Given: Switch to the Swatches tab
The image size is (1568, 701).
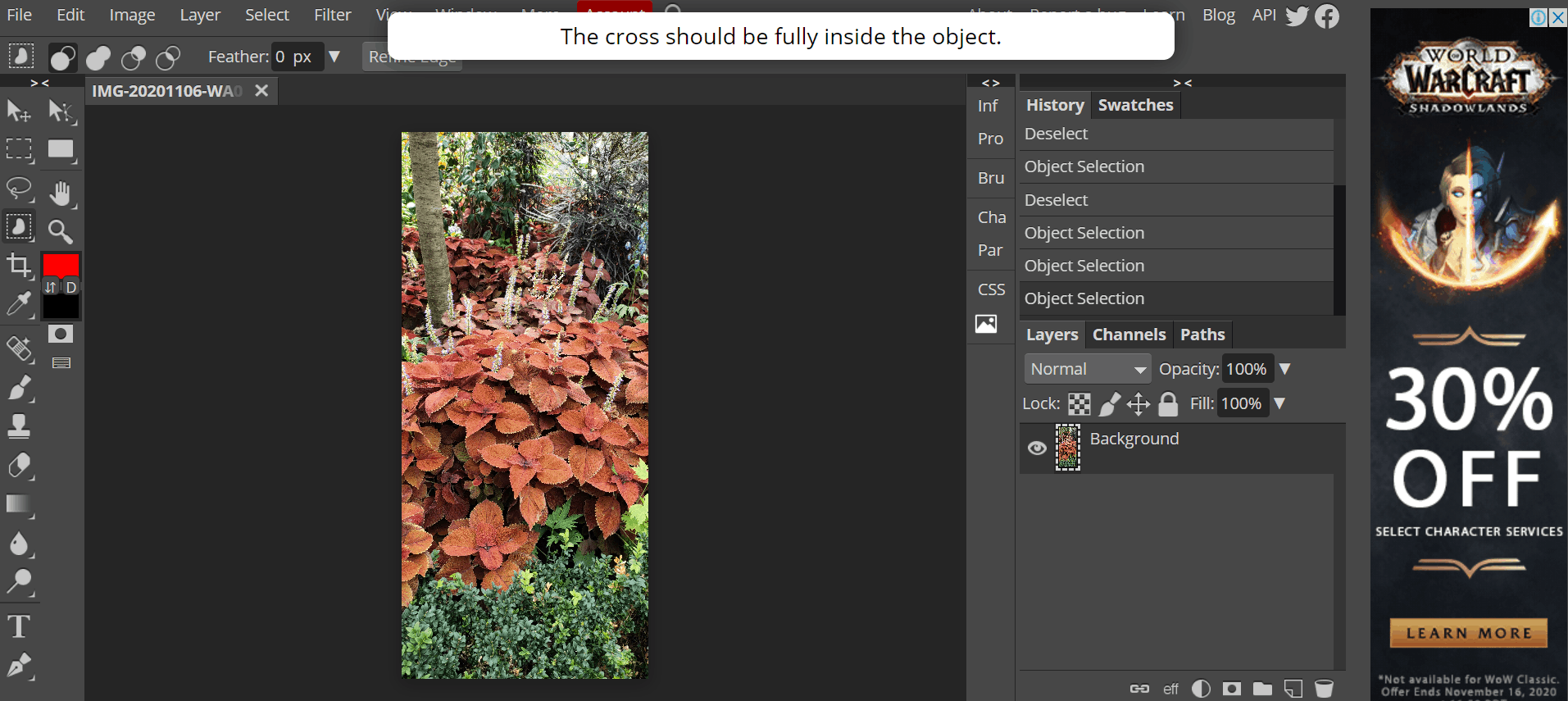Looking at the screenshot, I should 1136,105.
